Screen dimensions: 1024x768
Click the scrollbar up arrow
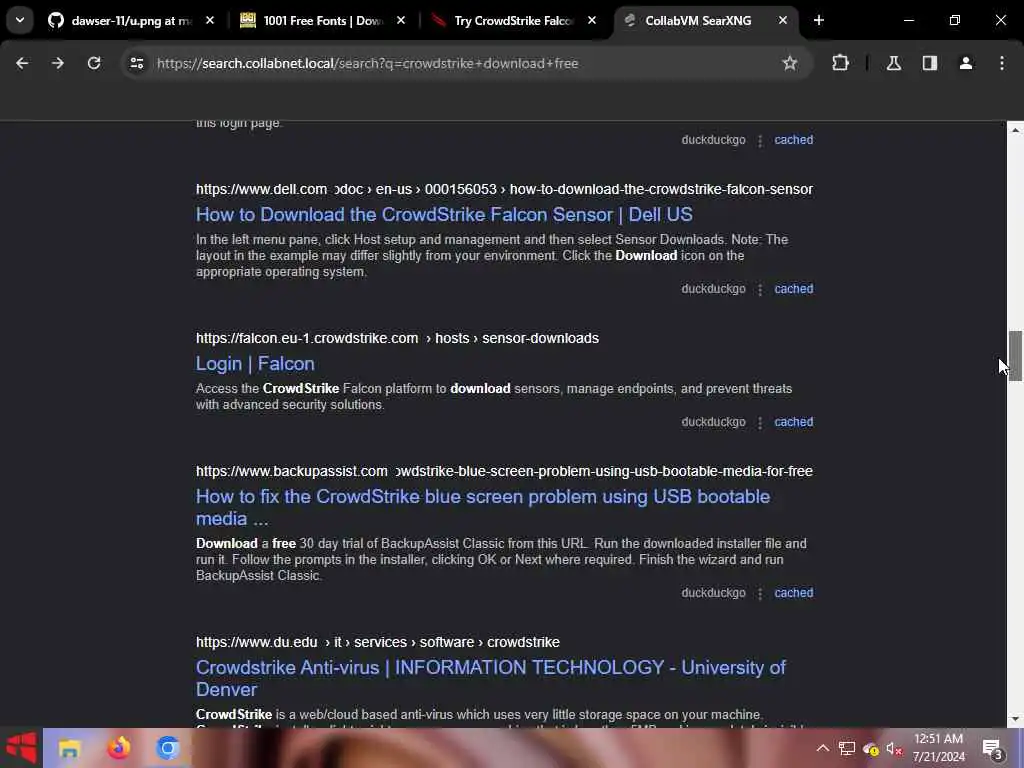pyautogui.click(x=1015, y=130)
